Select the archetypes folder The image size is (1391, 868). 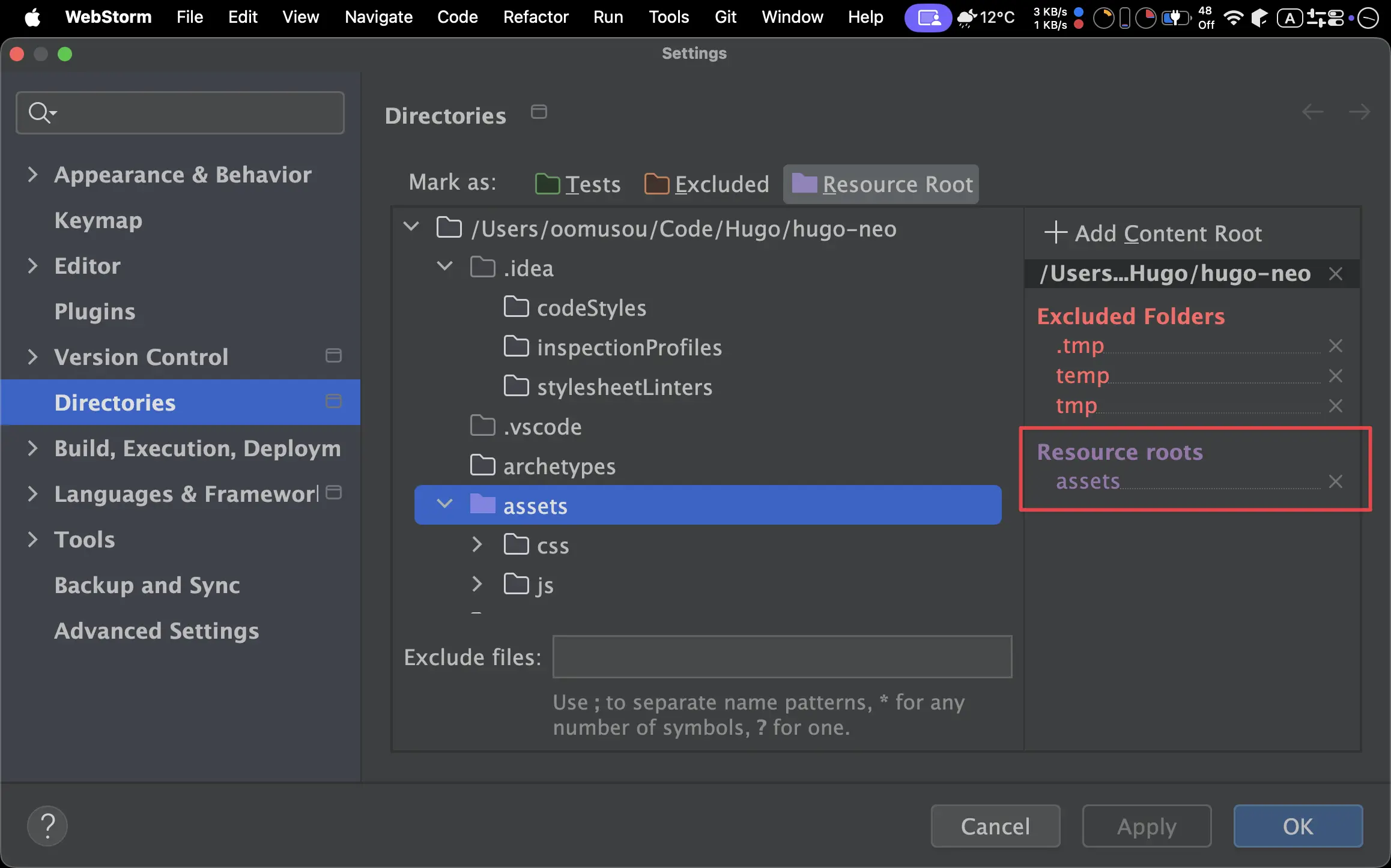click(559, 466)
